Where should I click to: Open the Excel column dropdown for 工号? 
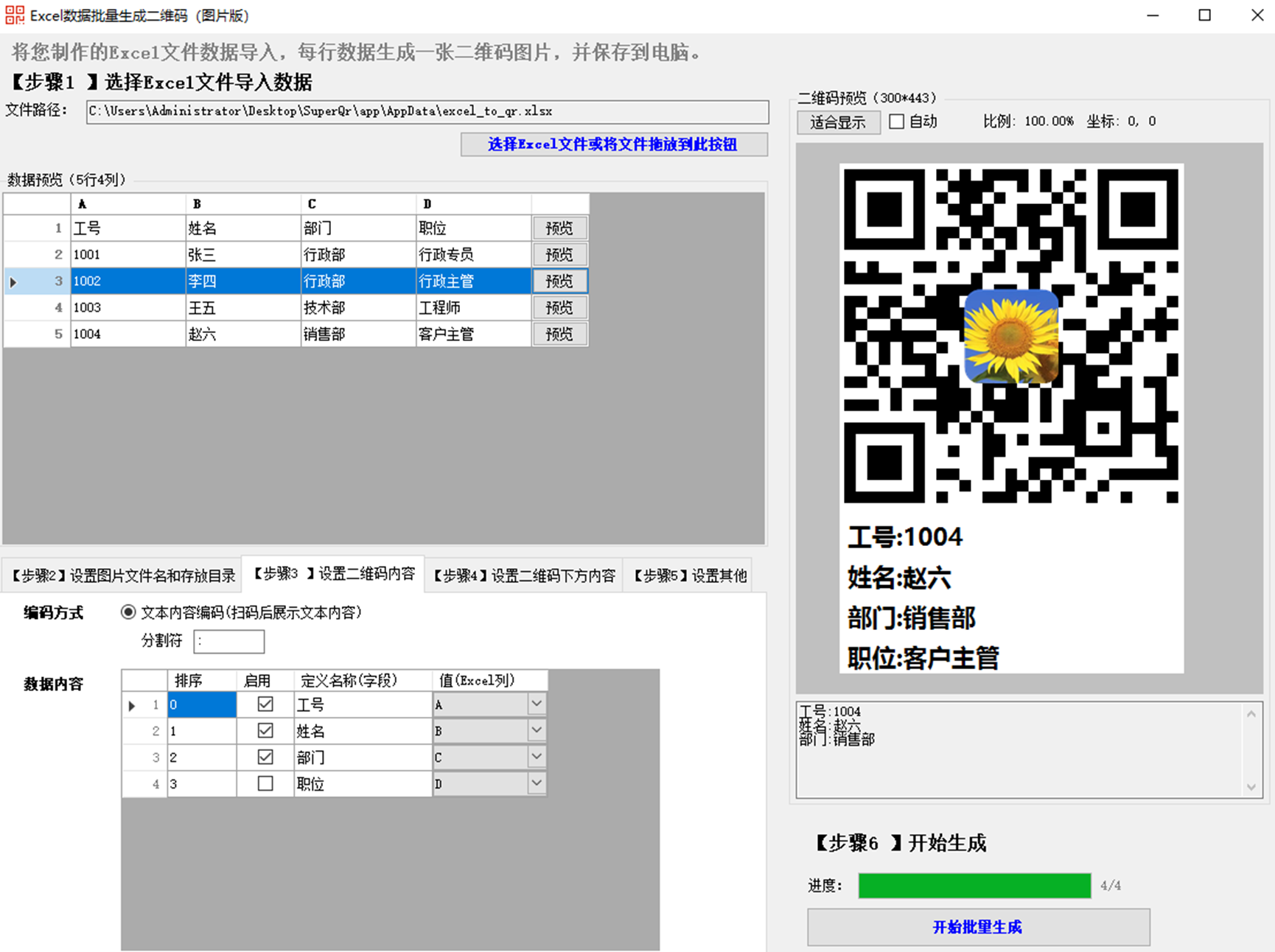(537, 704)
